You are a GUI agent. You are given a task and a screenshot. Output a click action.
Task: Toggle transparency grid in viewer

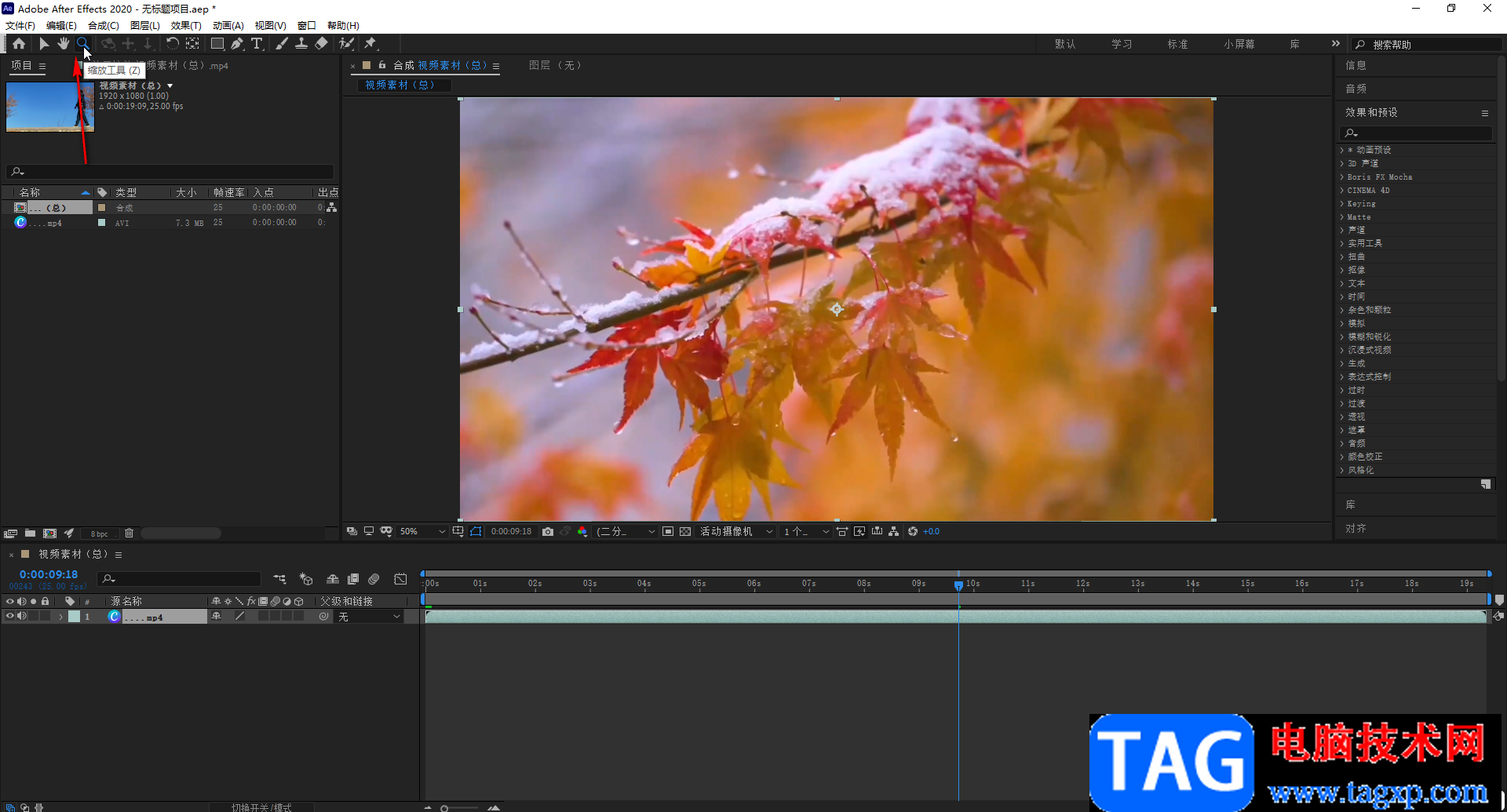[x=685, y=532]
